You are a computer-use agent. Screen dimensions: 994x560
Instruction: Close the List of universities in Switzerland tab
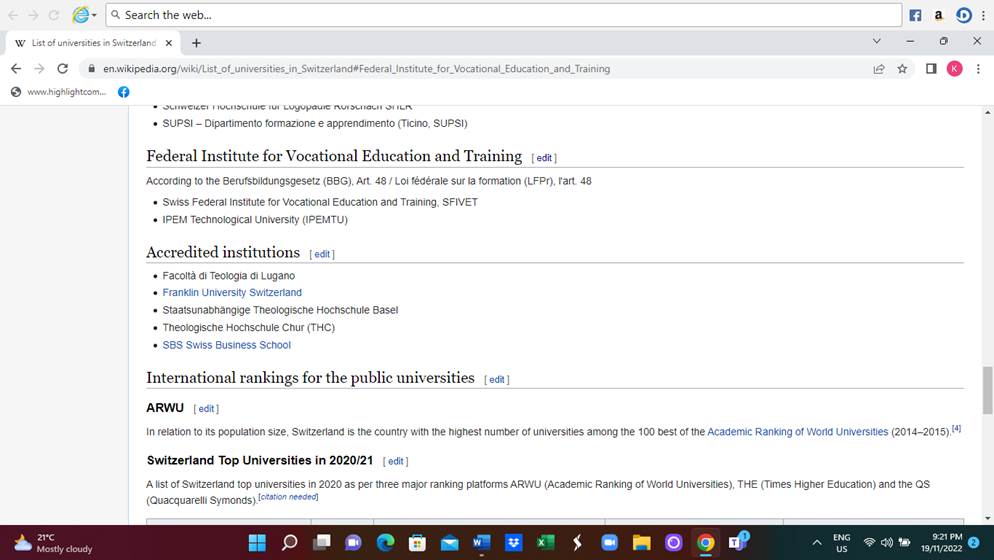coord(169,43)
